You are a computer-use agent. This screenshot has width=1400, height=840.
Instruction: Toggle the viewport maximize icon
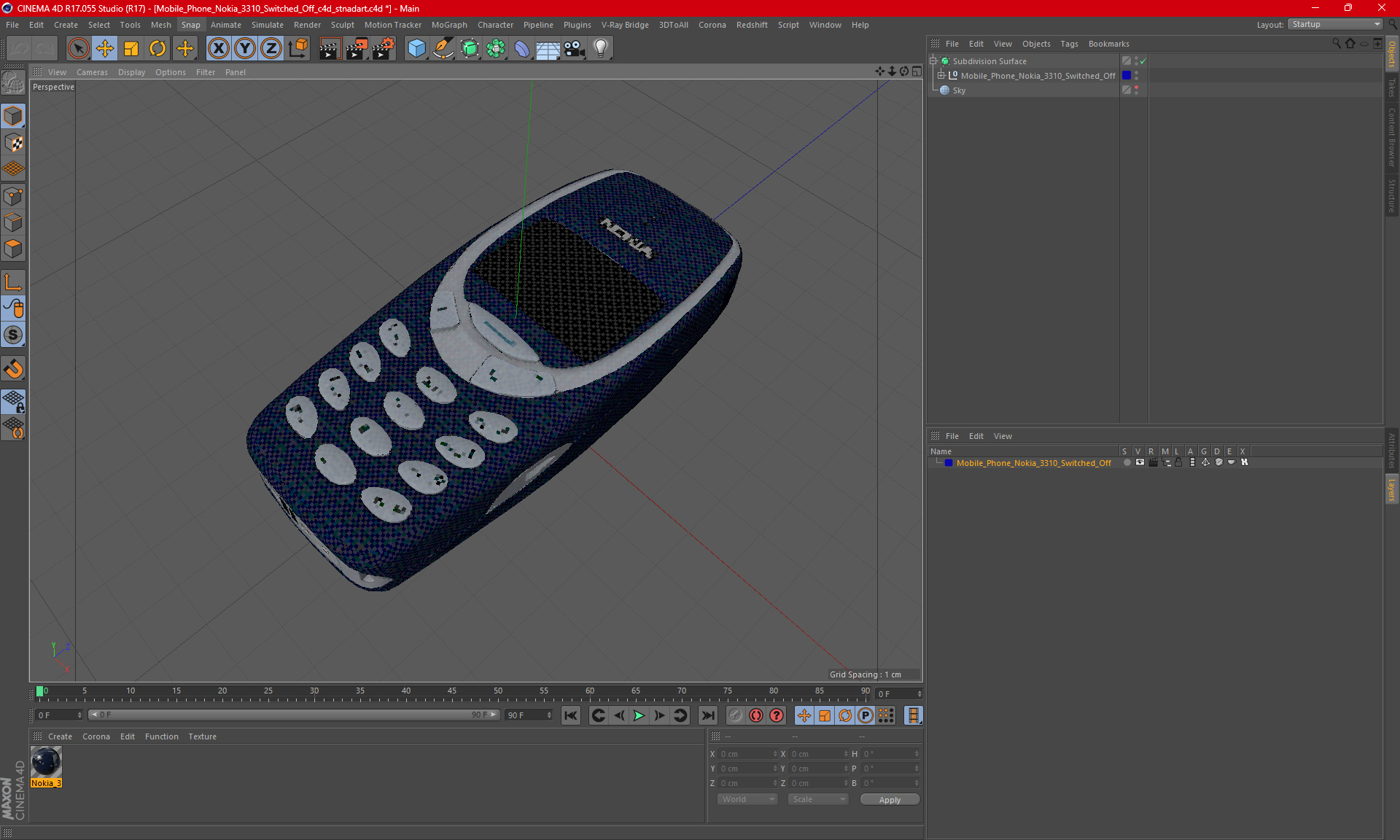[917, 71]
